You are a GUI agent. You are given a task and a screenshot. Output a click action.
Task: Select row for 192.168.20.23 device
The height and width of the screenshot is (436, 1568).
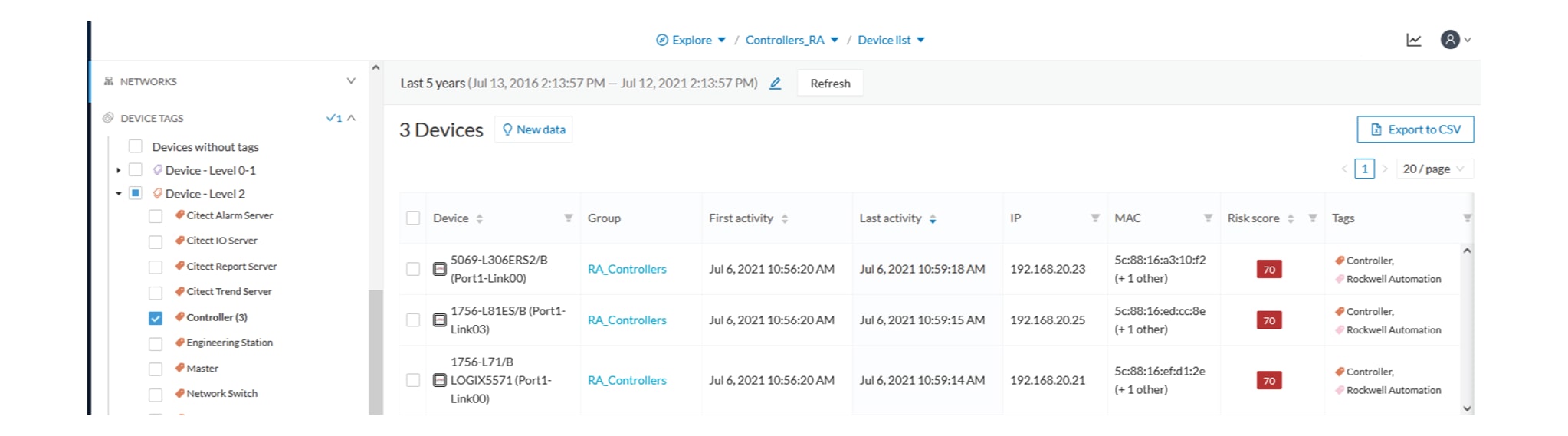click(x=413, y=269)
